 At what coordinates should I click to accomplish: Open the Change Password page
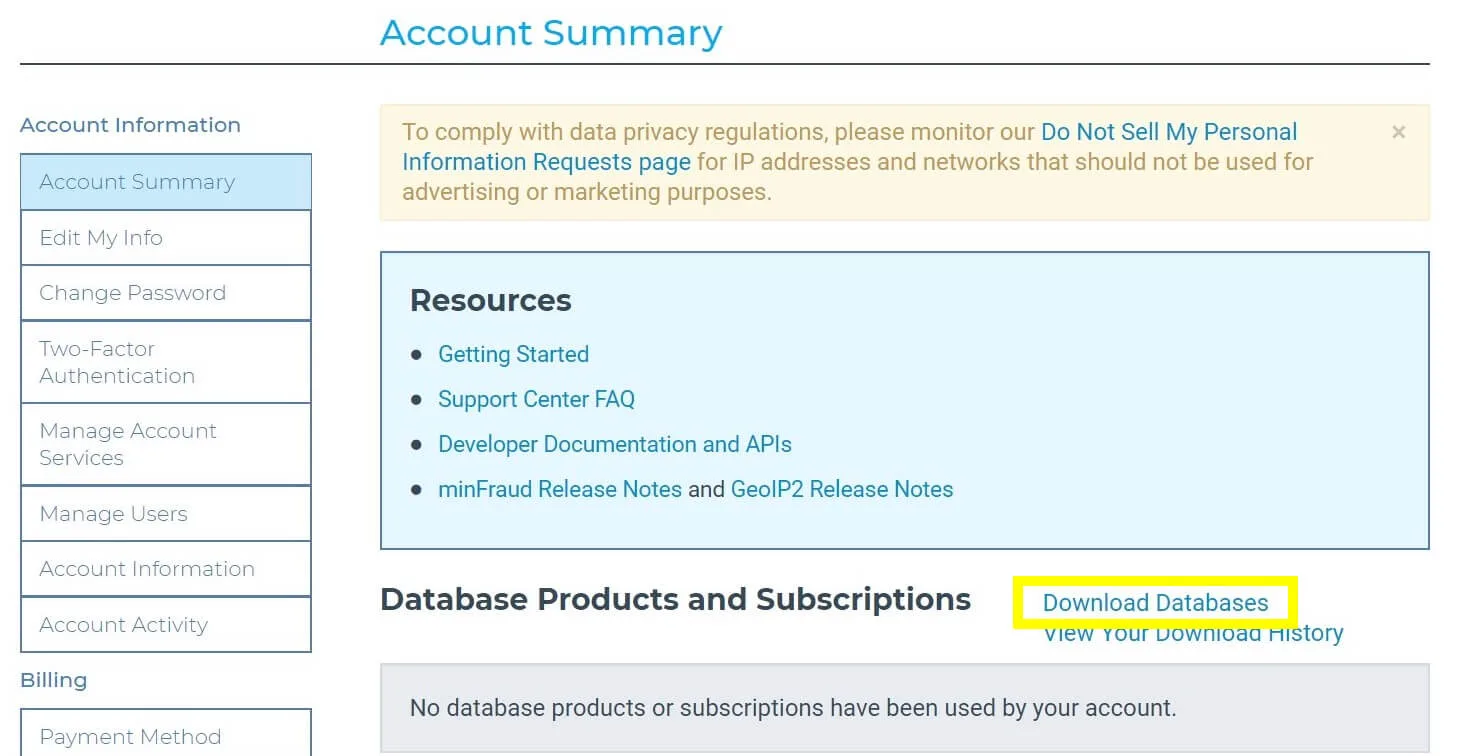(166, 293)
